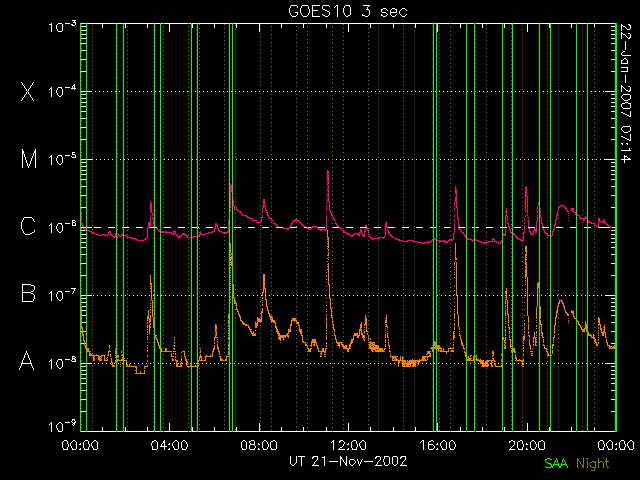Click the 20:00 time axis label
Viewport: 640px width, 480px height.
click(x=527, y=445)
